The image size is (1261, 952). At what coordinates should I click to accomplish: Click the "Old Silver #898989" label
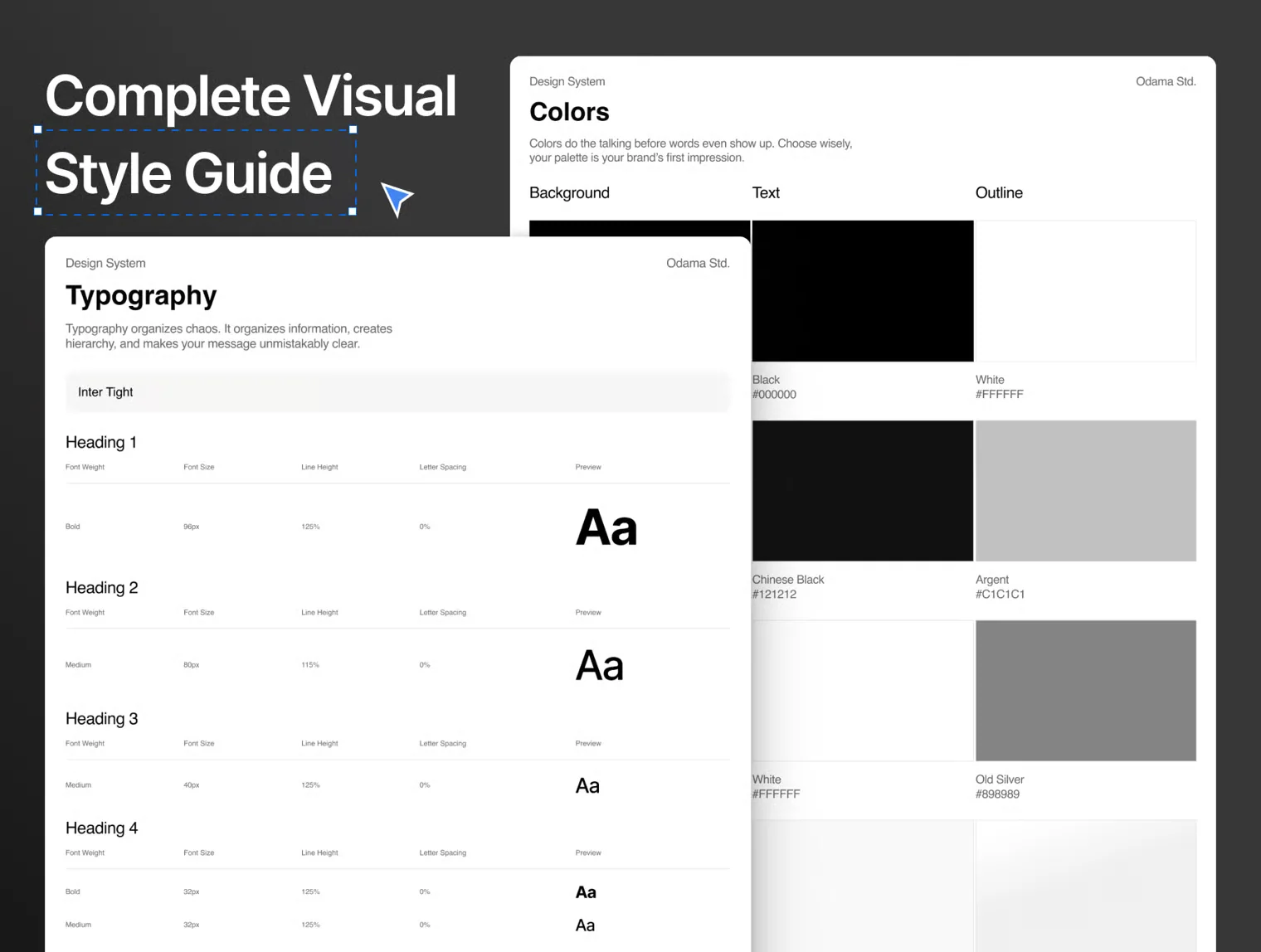1000,787
